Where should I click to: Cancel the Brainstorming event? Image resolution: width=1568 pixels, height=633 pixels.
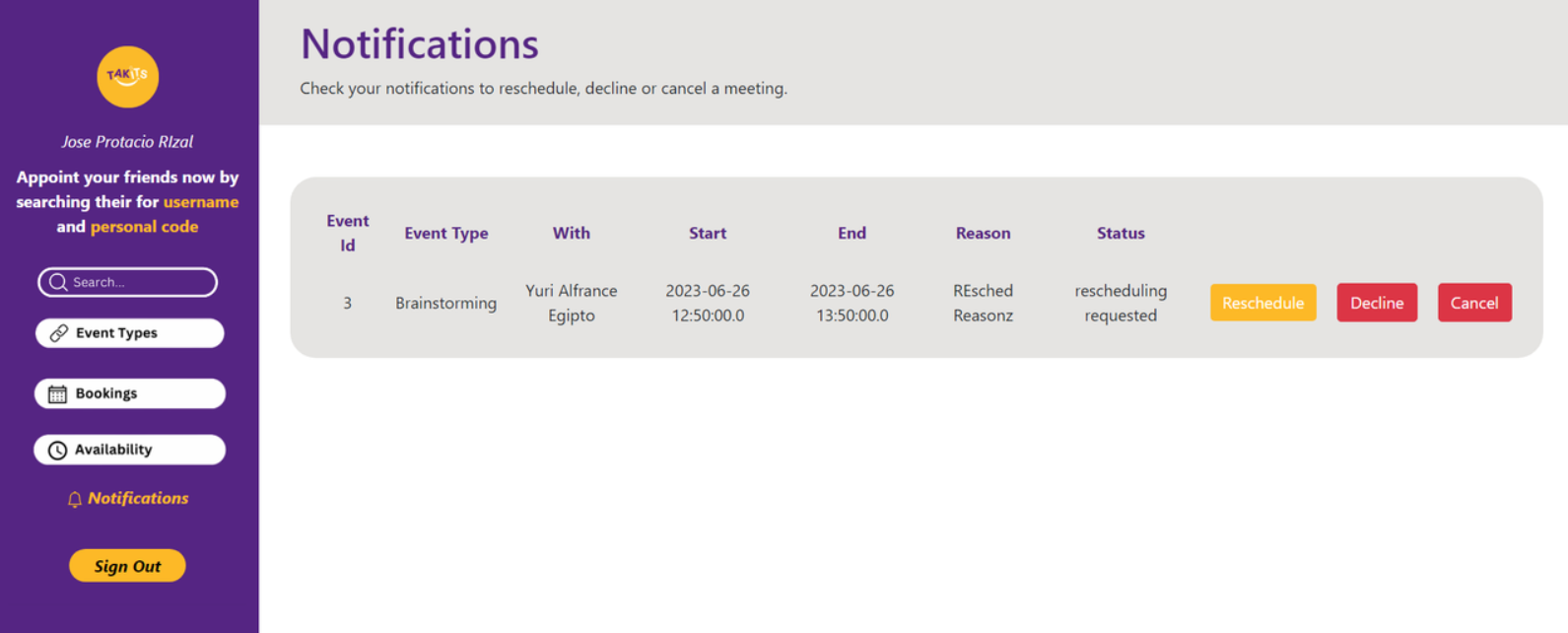click(1473, 303)
